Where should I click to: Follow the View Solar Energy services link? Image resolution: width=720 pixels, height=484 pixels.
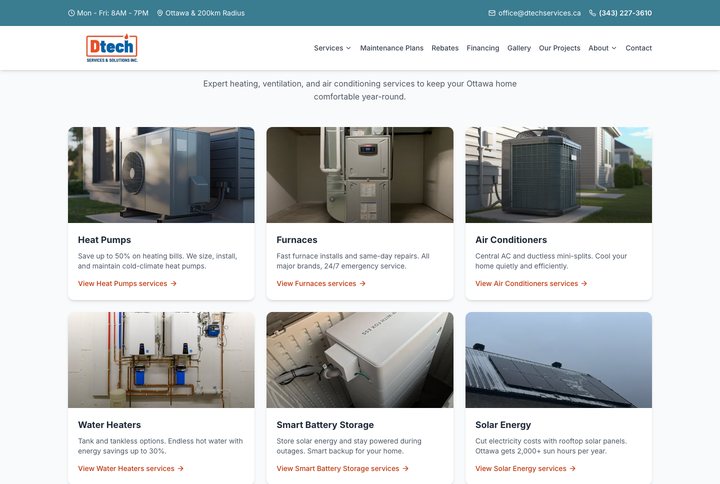tap(525, 469)
